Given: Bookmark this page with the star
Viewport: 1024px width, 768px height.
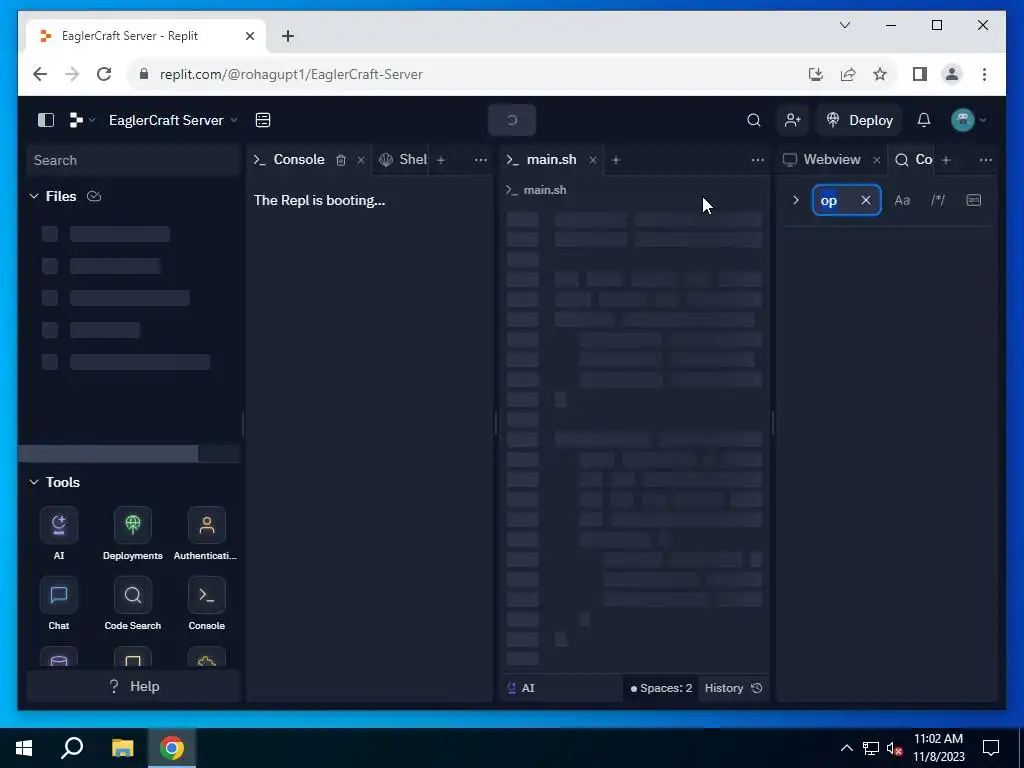Looking at the screenshot, I should [880, 74].
